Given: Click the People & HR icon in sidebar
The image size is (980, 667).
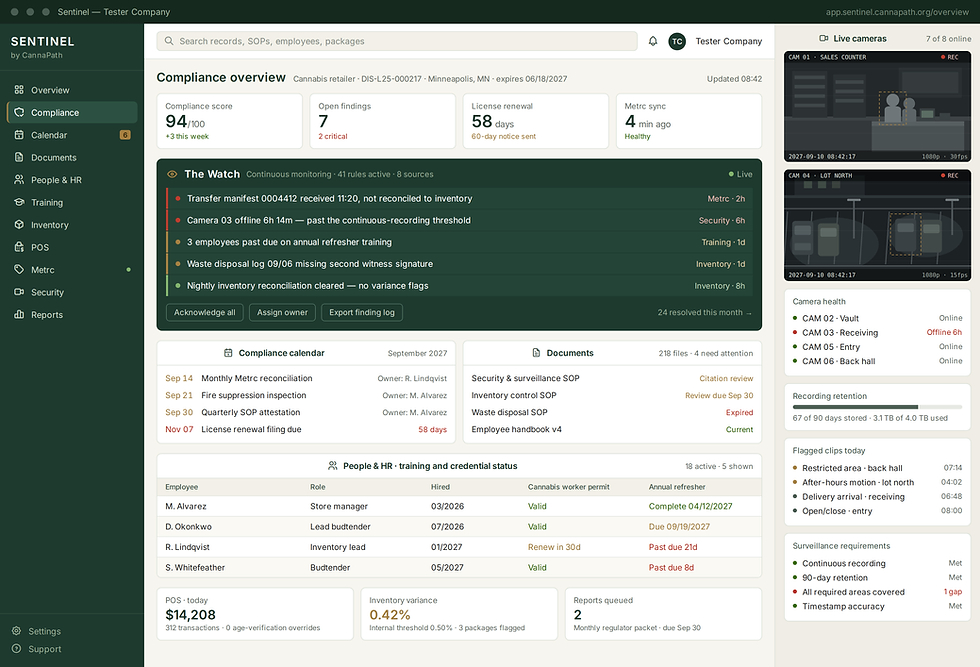Looking at the screenshot, I should point(19,179).
